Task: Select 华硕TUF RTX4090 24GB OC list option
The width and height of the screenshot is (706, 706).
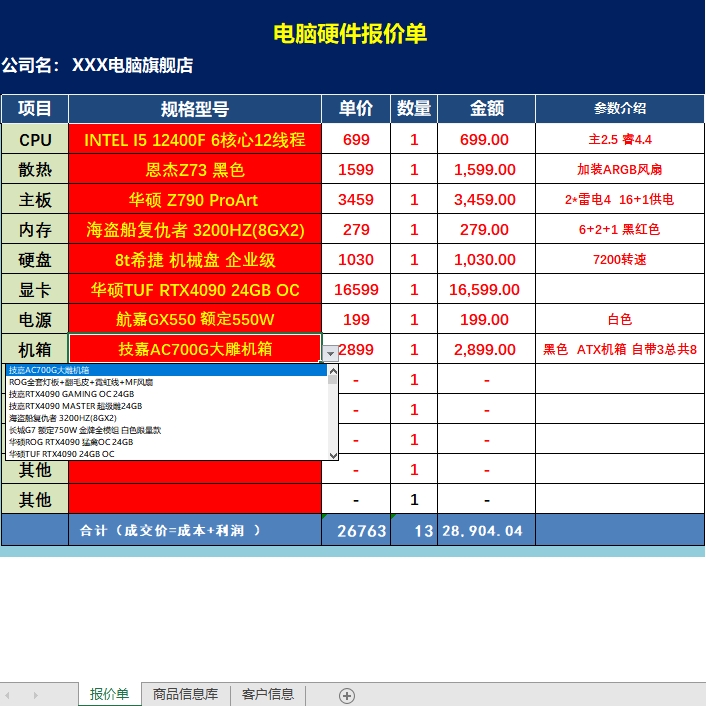Action: click(167, 454)
